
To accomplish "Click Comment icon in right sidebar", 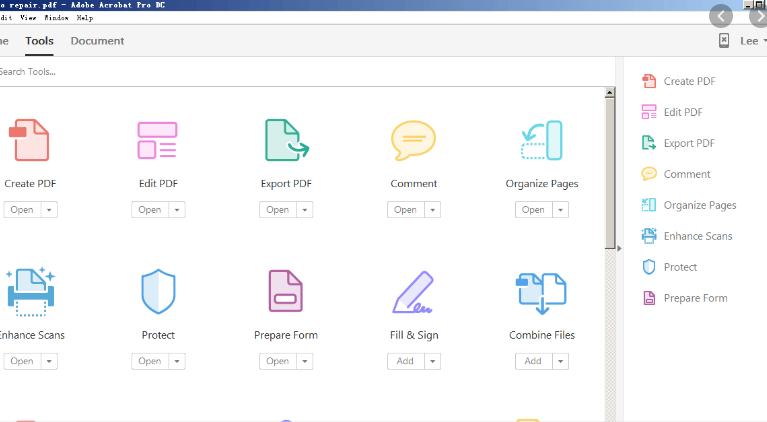I will click(649, 174).
